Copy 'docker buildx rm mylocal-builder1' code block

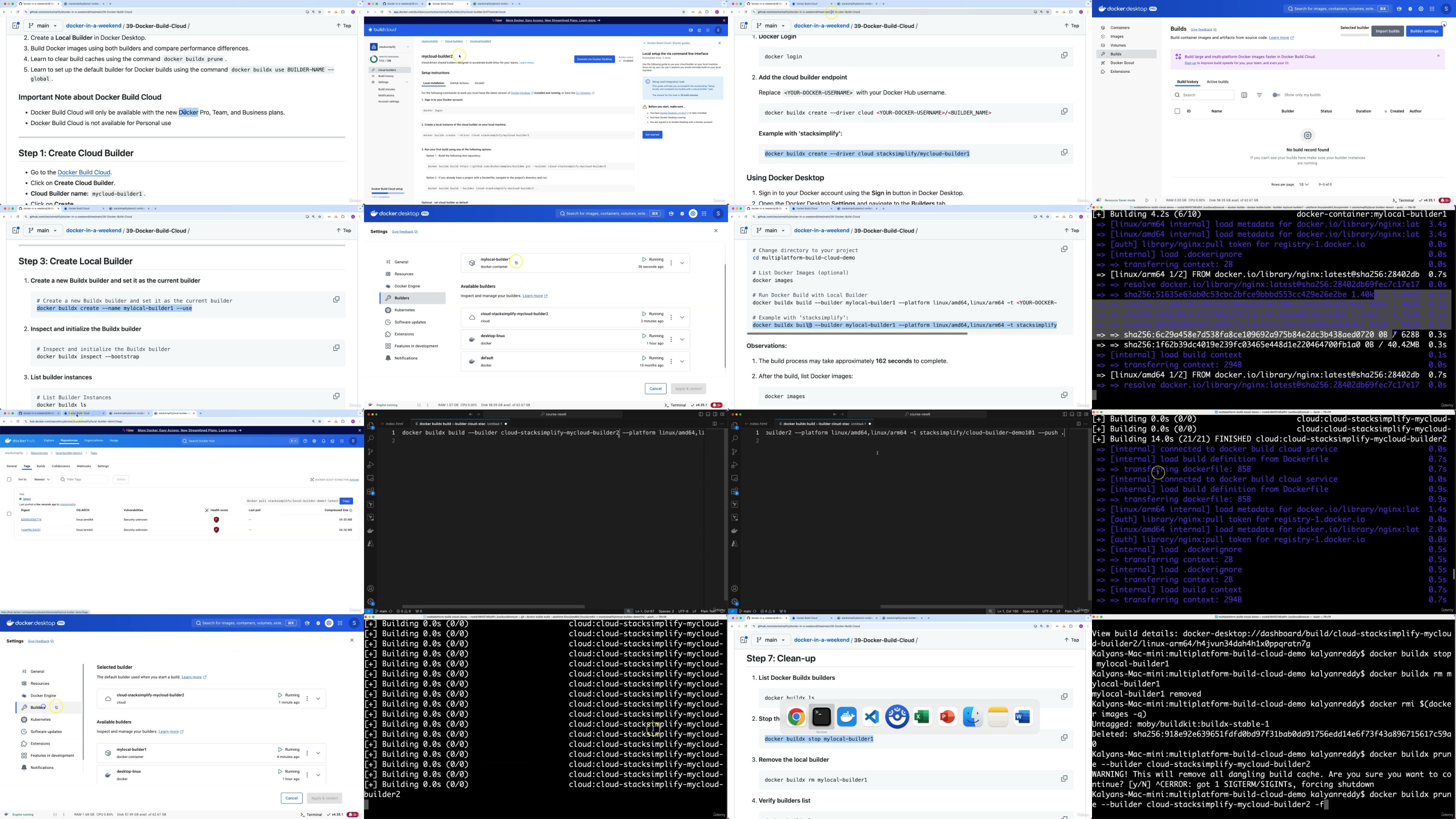[1064, 779]
